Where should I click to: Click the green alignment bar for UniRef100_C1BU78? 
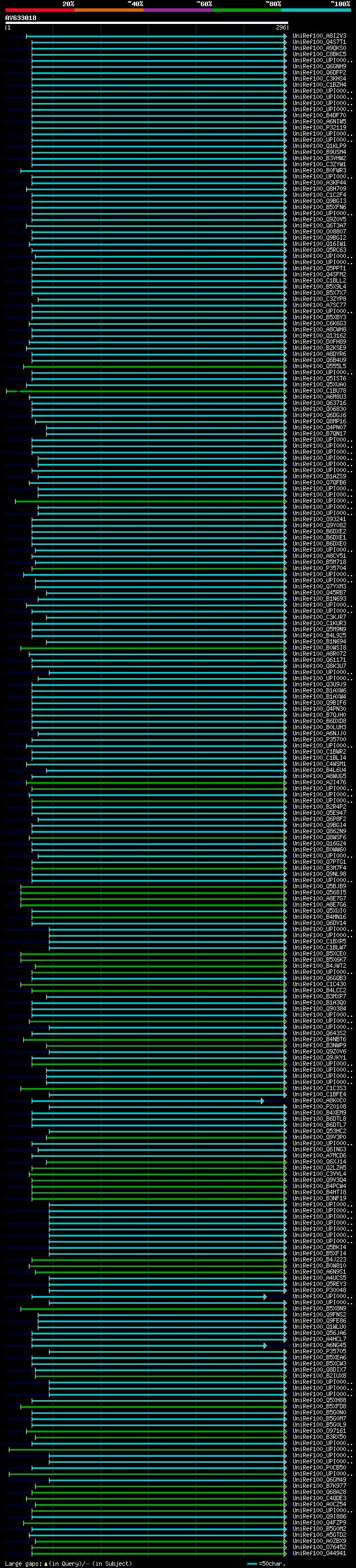point(146,391)
